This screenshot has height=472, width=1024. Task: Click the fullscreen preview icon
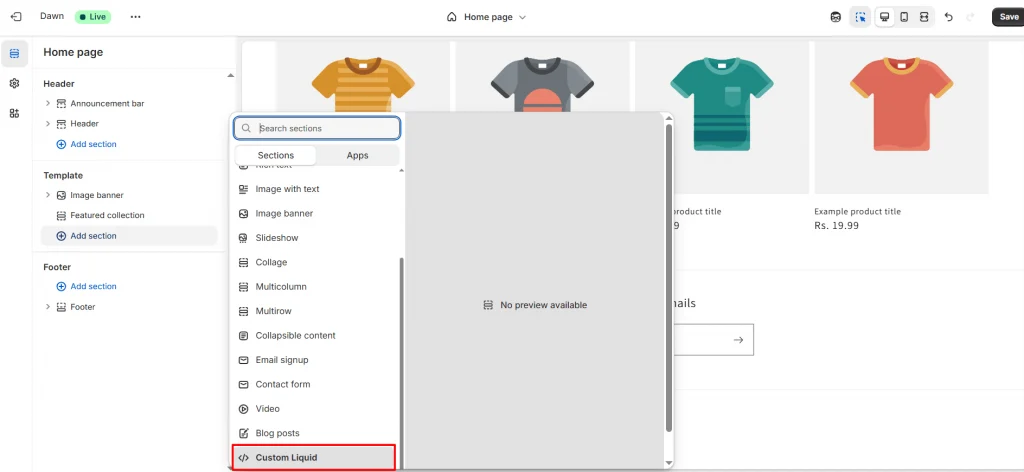click(924, 17)
